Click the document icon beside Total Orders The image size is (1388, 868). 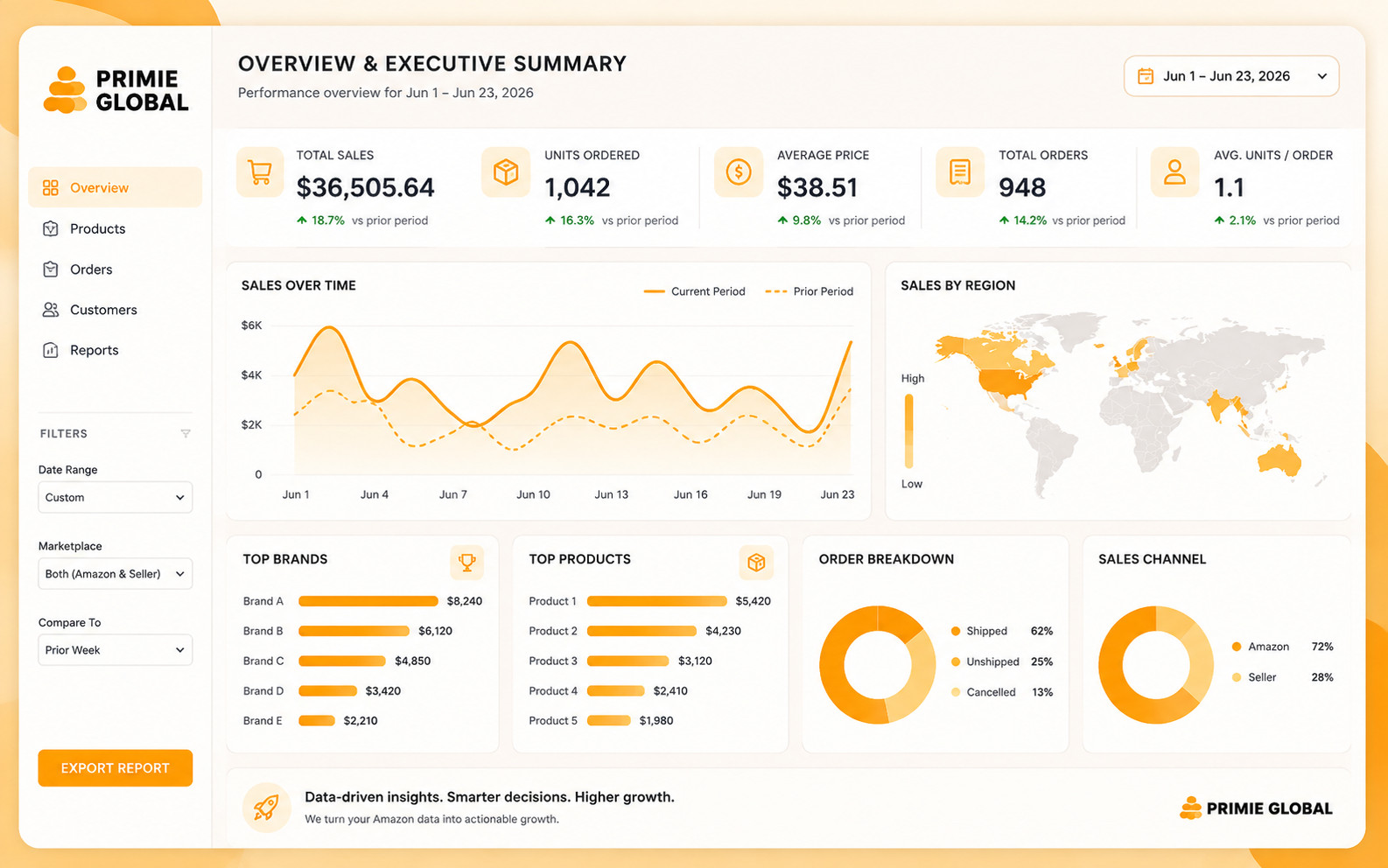click(x=960, y=172)
